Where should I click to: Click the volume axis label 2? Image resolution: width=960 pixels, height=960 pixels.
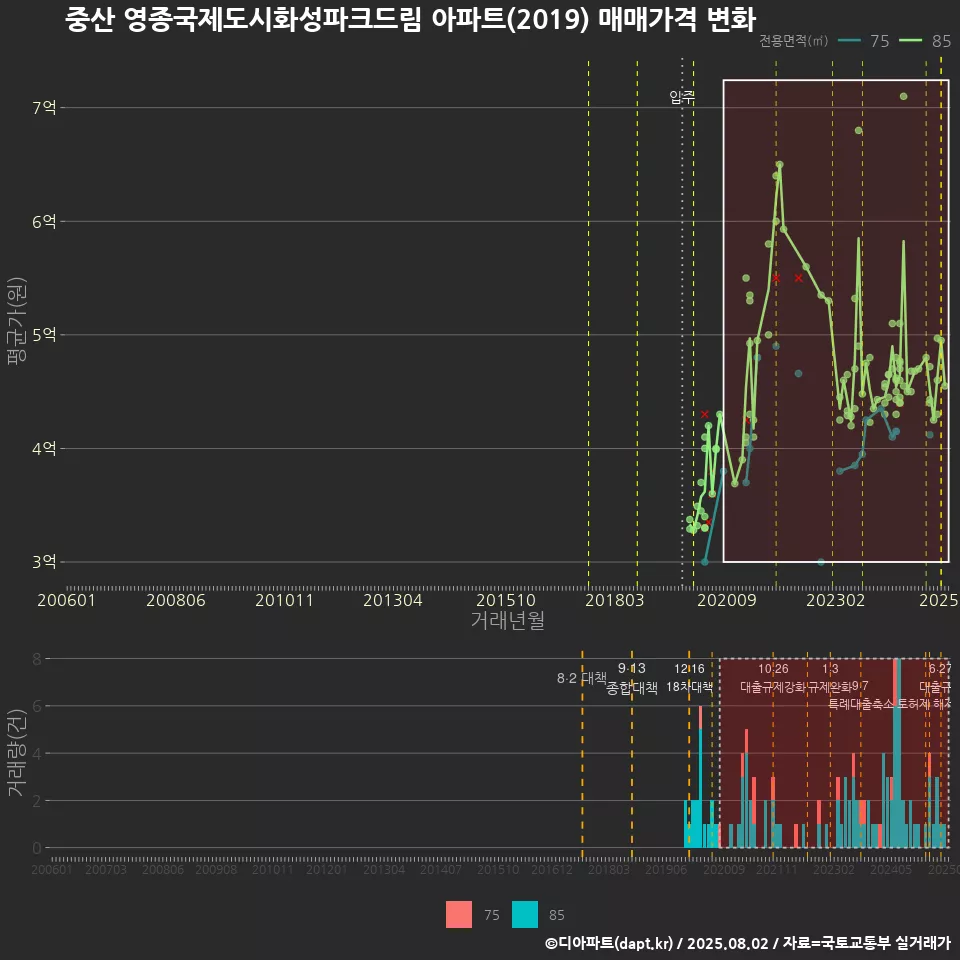[37, 801]
